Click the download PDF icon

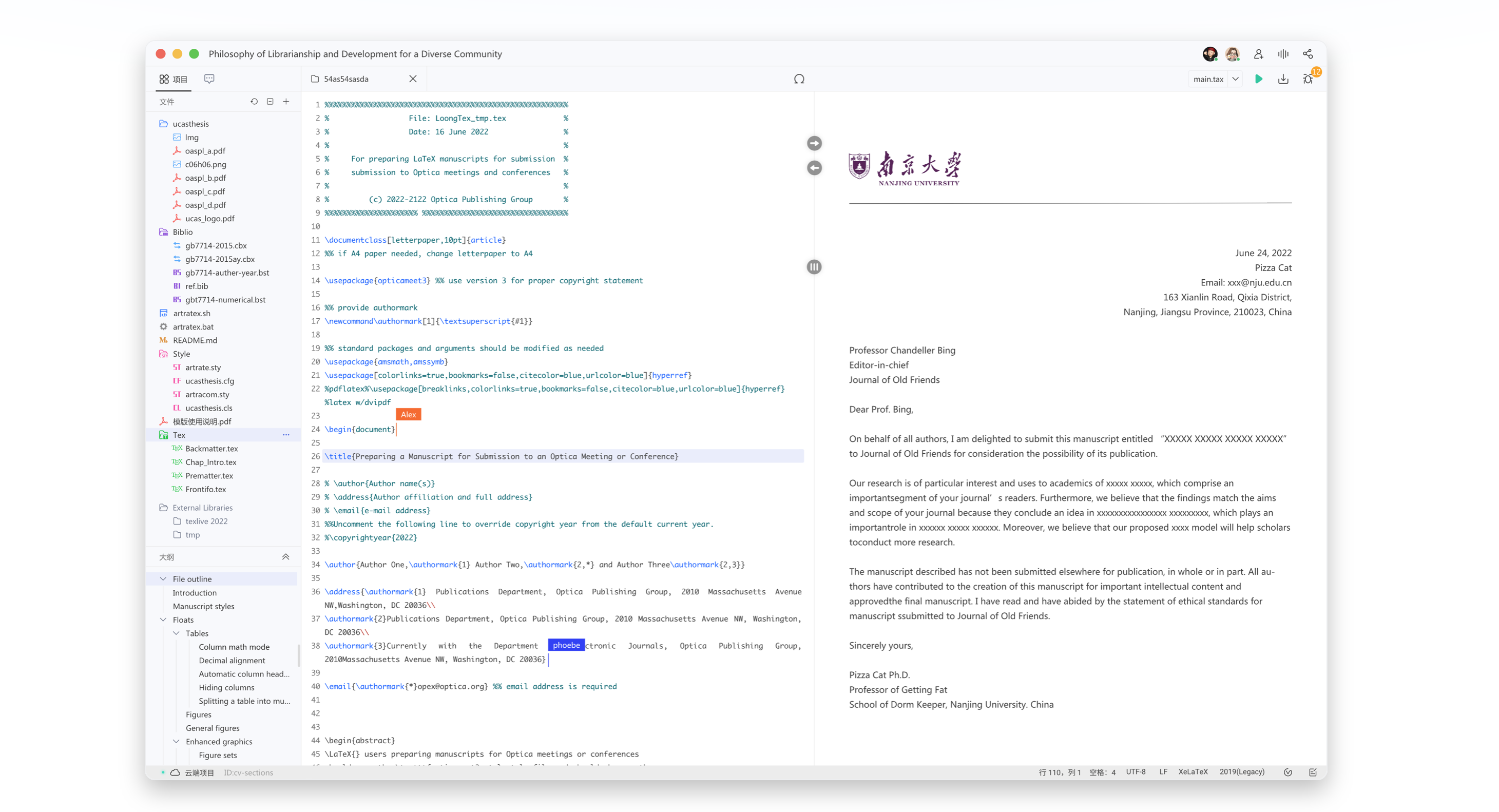click(1282, 79)
